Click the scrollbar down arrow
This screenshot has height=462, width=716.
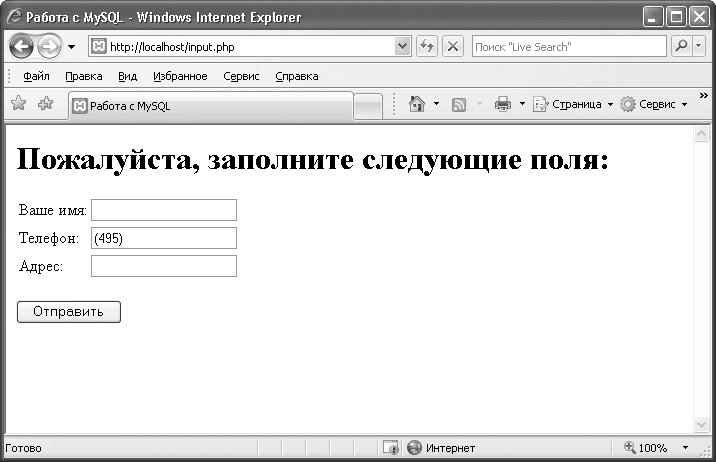(x=701, y=424)
